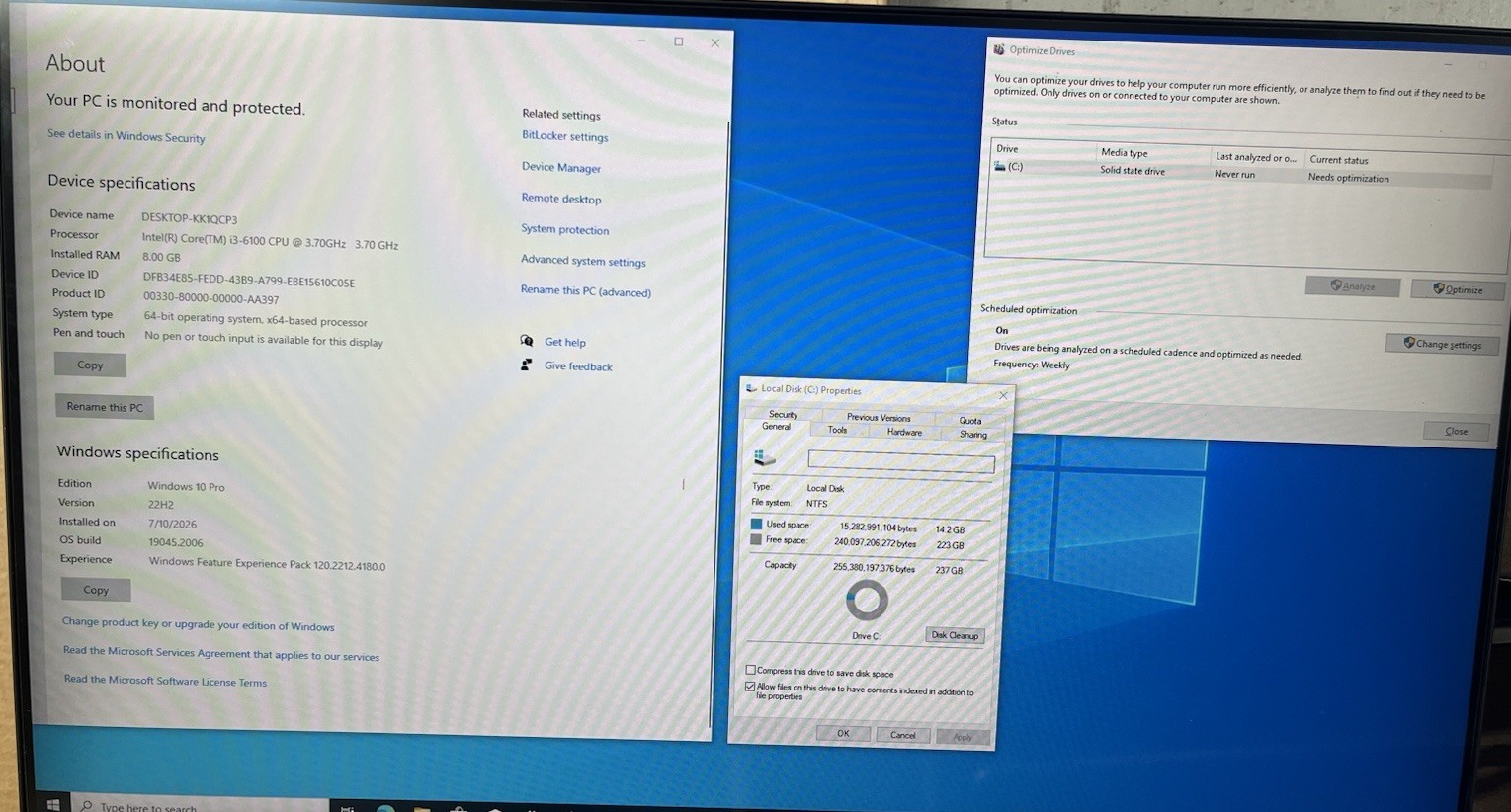Click the Free space color swatch
This screenshot has height=812, width=1511.
756,539
